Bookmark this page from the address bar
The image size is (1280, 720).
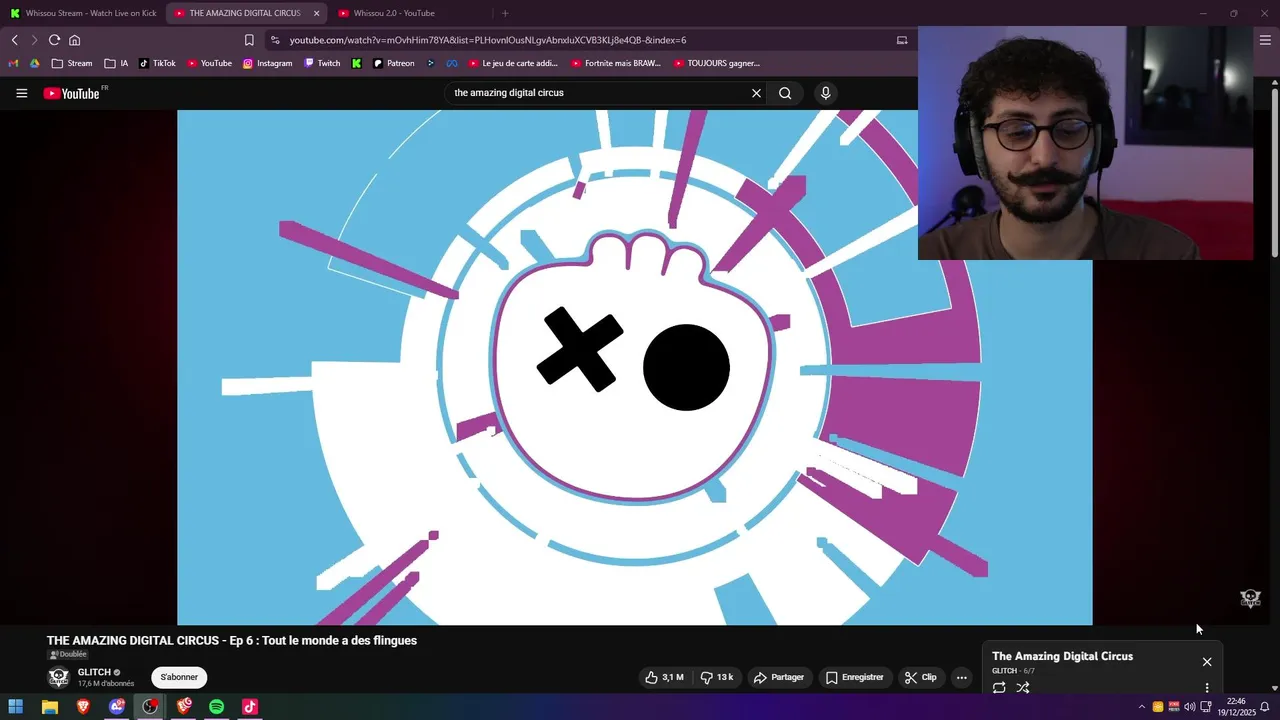point(249,40)
